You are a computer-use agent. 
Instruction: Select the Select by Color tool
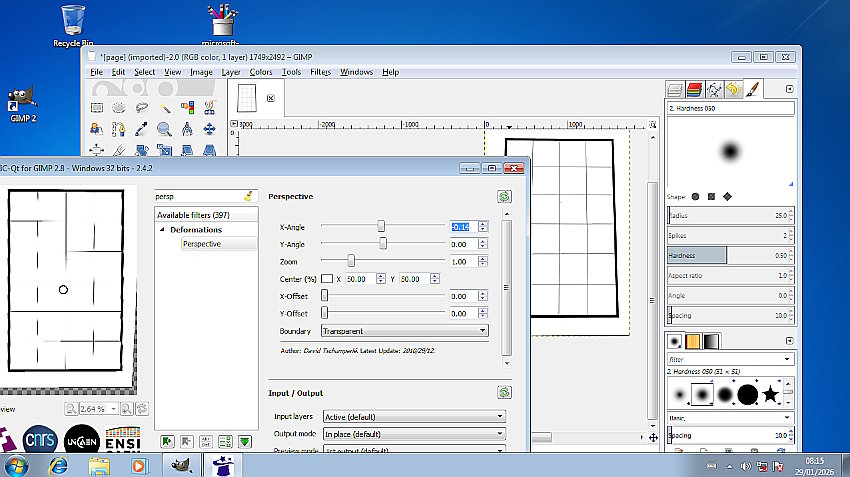(188, 107)
